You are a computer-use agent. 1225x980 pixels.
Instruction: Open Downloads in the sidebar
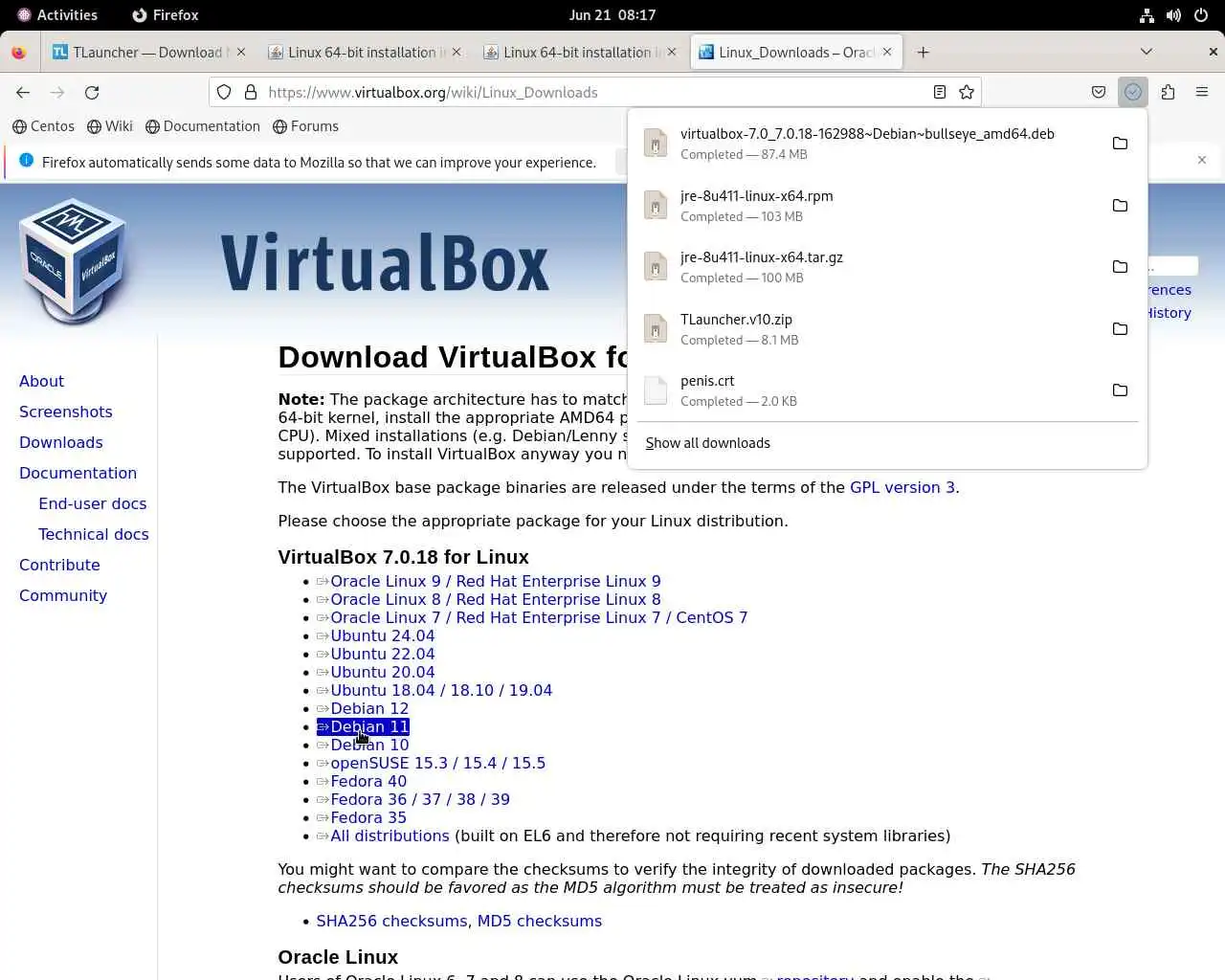(61, 442)
